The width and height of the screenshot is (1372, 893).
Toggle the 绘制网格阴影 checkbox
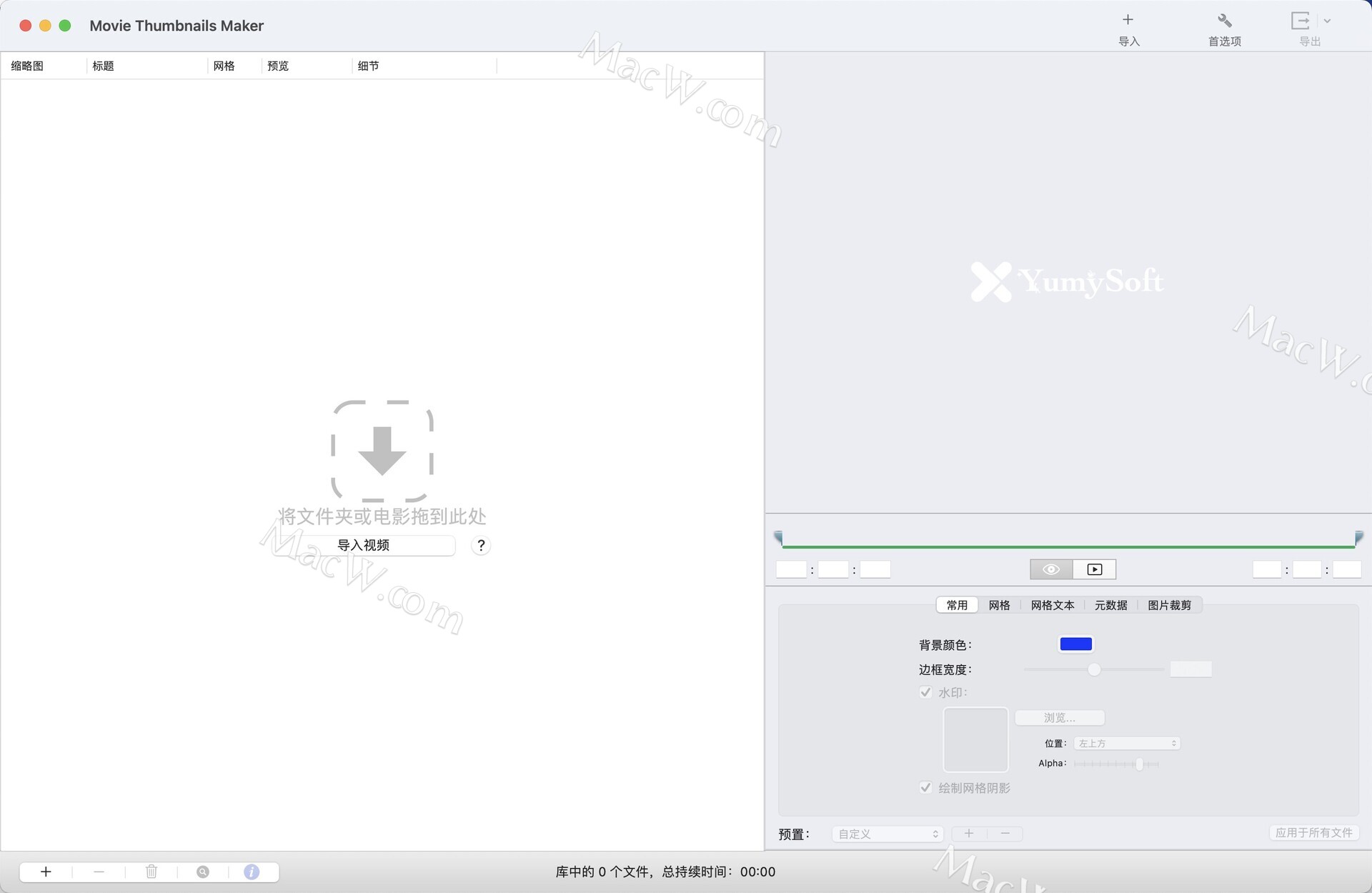click(925, 787)
